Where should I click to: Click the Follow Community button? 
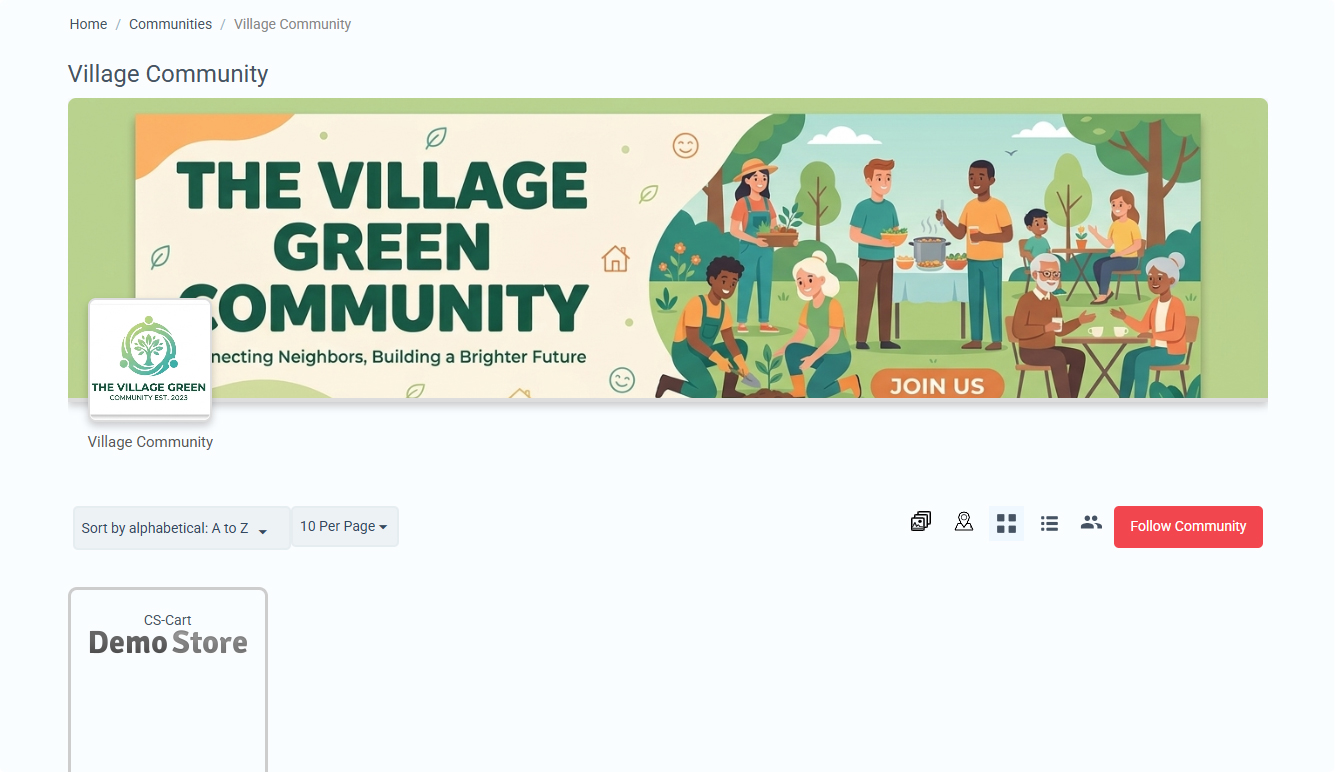(x=1188, y=527)
